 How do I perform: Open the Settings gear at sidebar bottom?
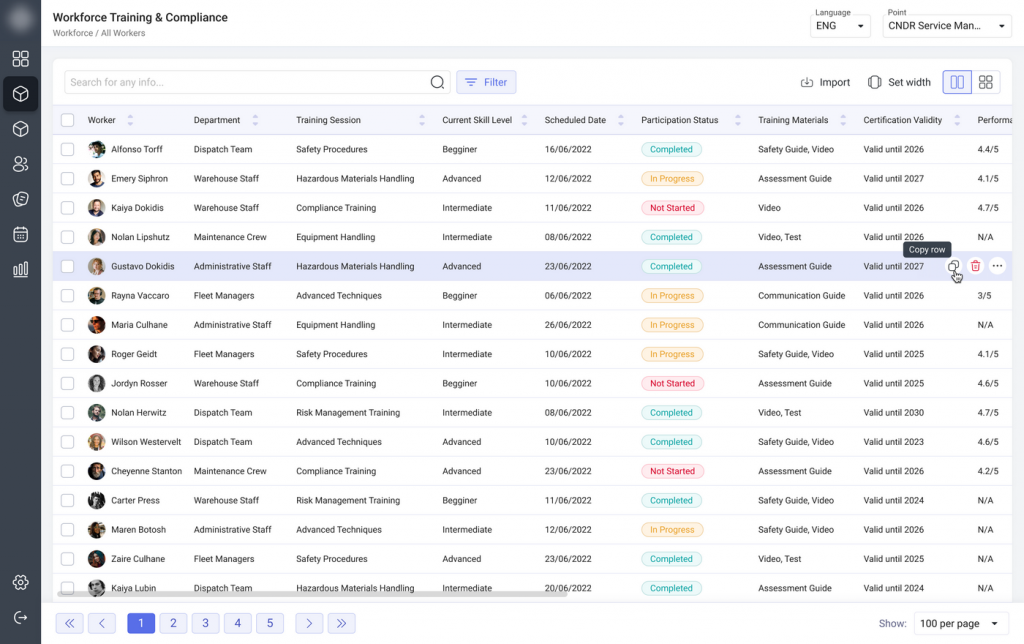click(20, 582)
